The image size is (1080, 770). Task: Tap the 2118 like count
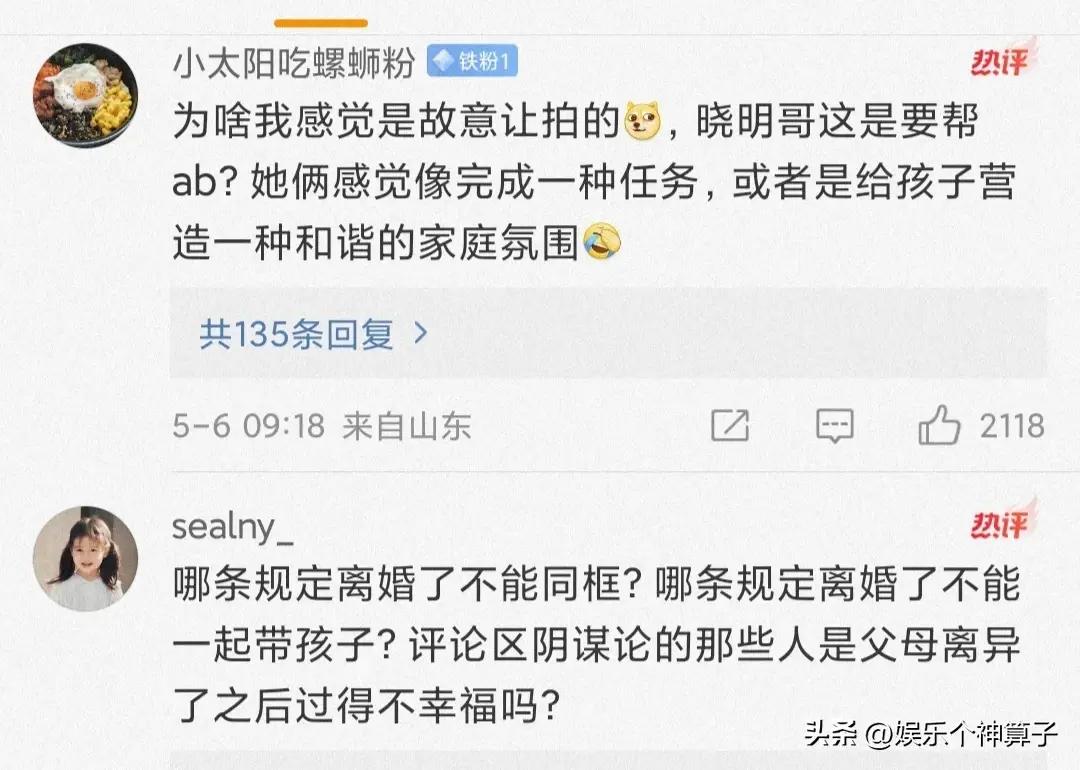tap(1011, 427)
